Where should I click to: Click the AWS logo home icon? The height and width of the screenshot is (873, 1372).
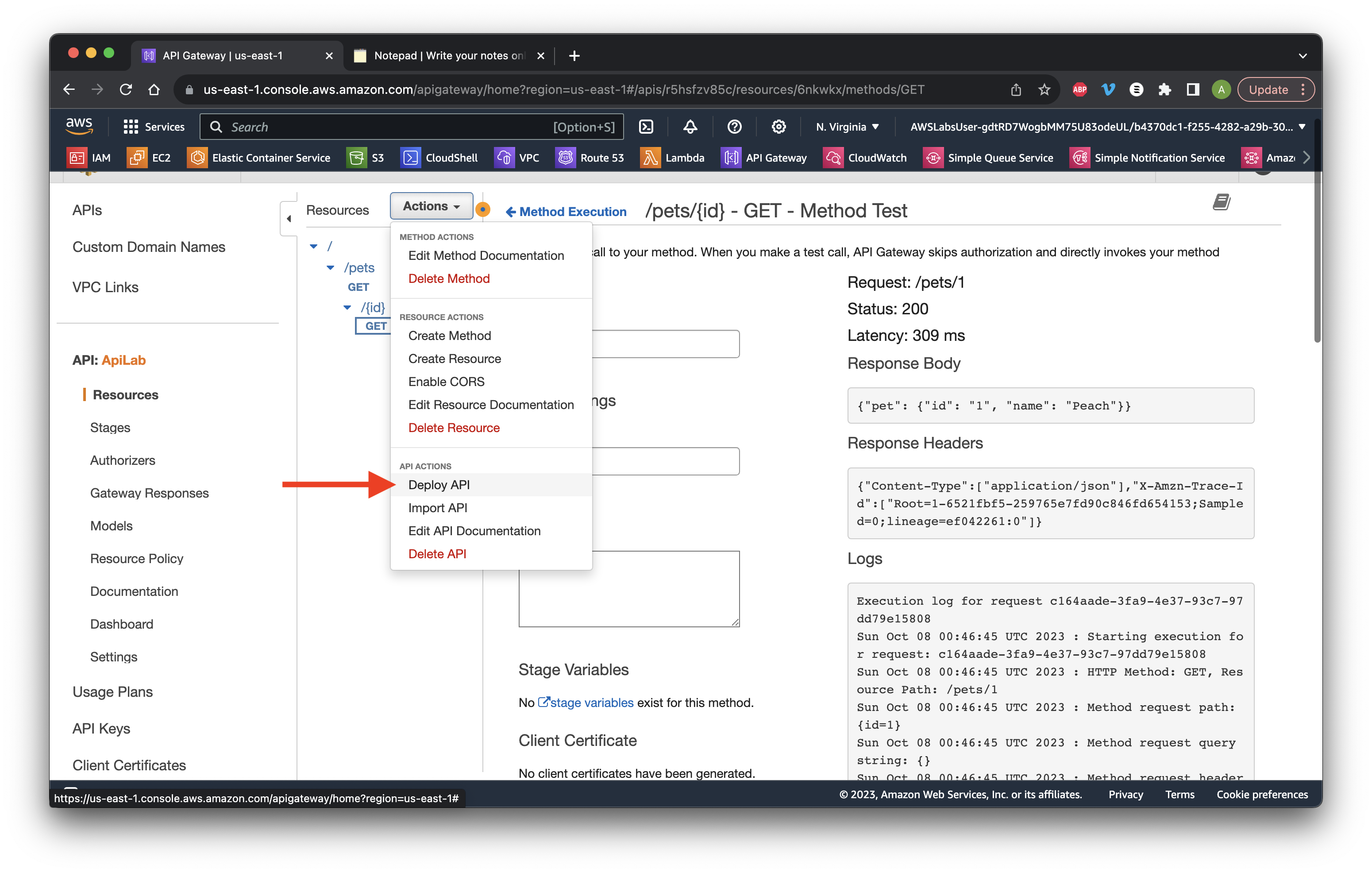79,126
